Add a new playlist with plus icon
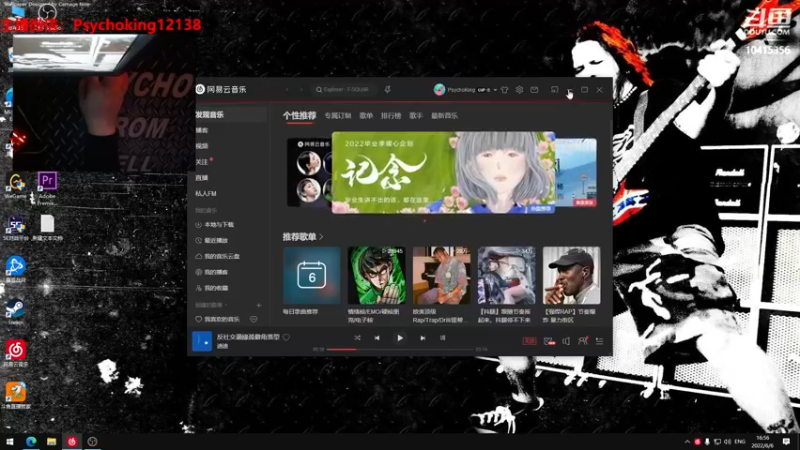 pyautogui.click(x=259, y=305)
